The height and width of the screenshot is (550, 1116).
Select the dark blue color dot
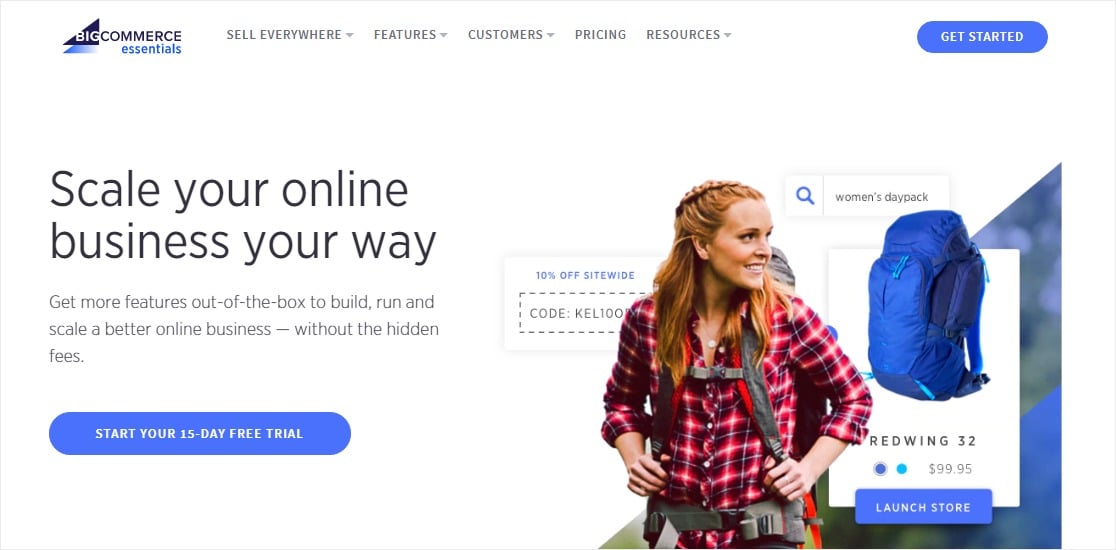point(880,469)
